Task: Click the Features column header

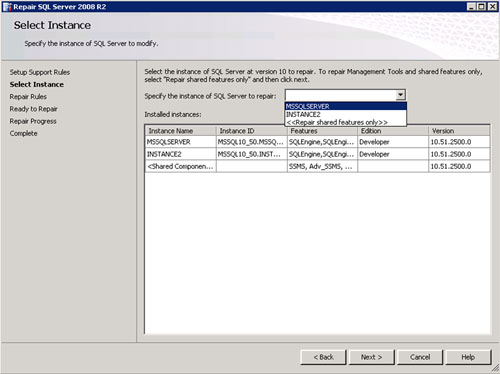Action: tap(322, 131)
